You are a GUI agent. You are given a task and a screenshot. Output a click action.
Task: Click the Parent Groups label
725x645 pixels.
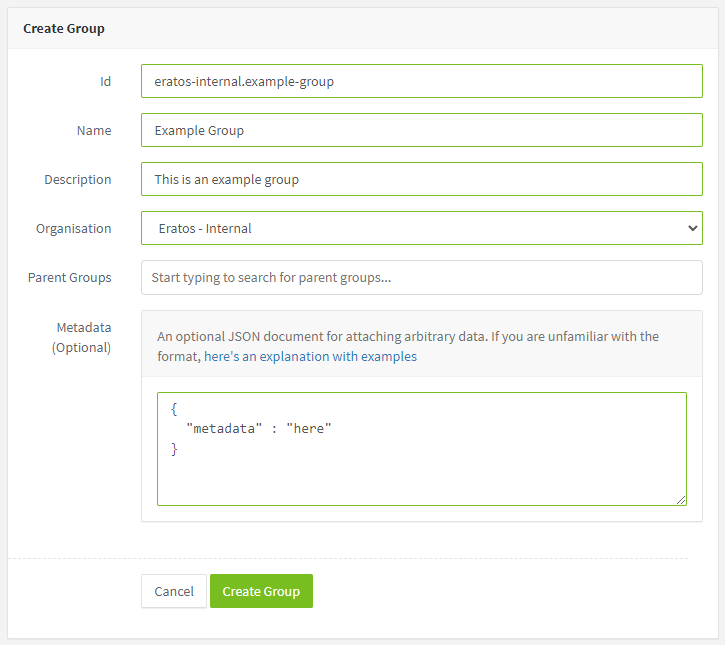tap(69, 277)
